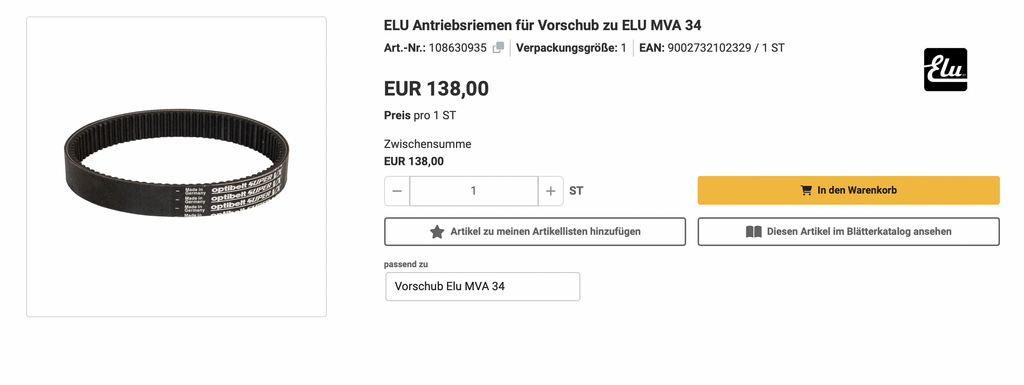Click the Verpackungsgröße label

pos(567,48)
